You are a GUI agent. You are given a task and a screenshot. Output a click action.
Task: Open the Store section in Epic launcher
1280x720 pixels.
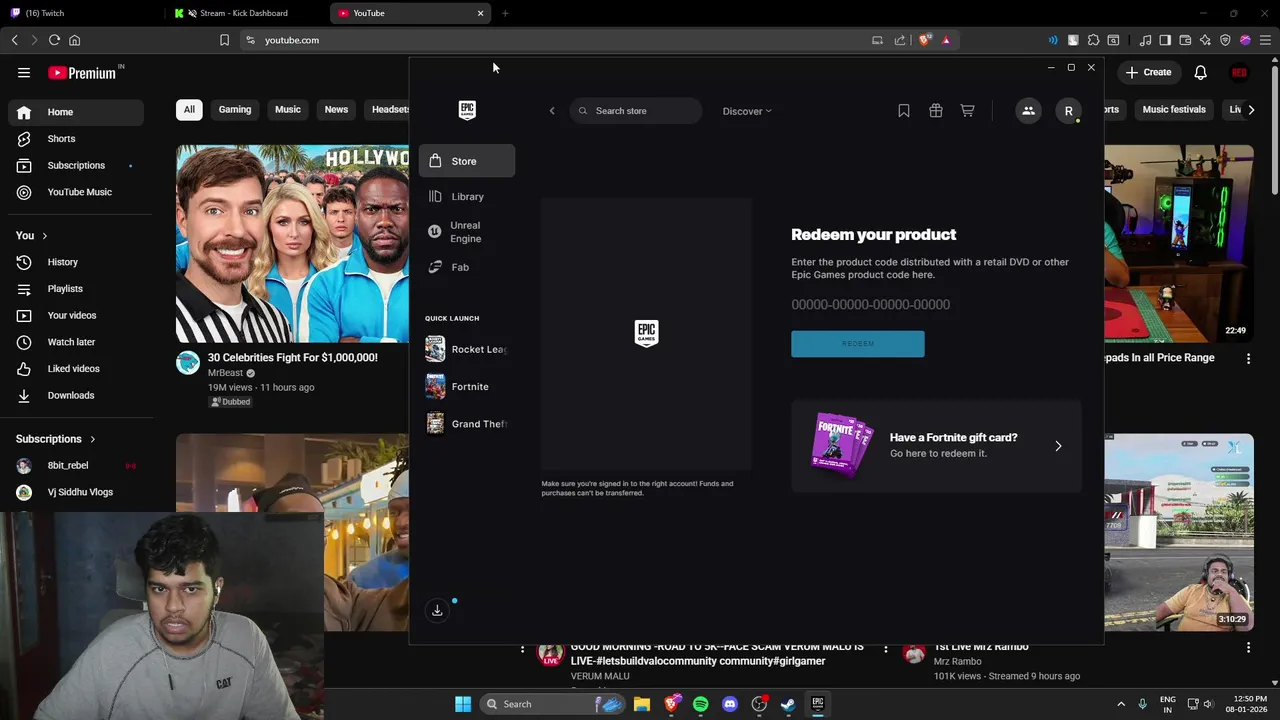pyautogui.click(x=467, y=161)
